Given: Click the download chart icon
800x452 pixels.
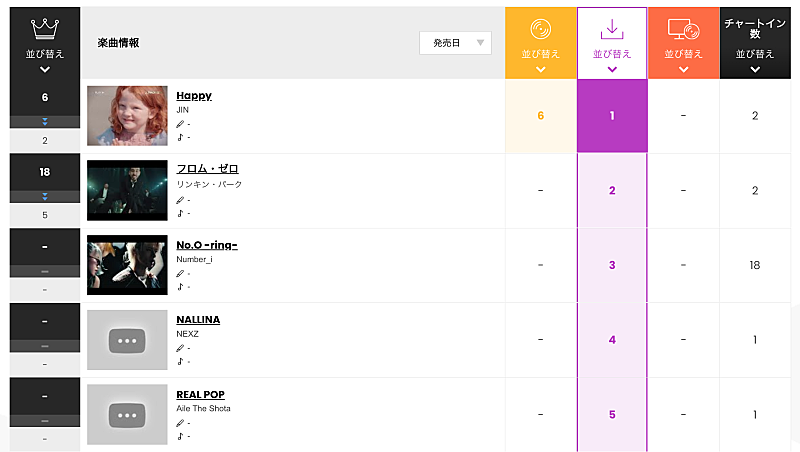Looking at the screenshot, I should 612,30.
